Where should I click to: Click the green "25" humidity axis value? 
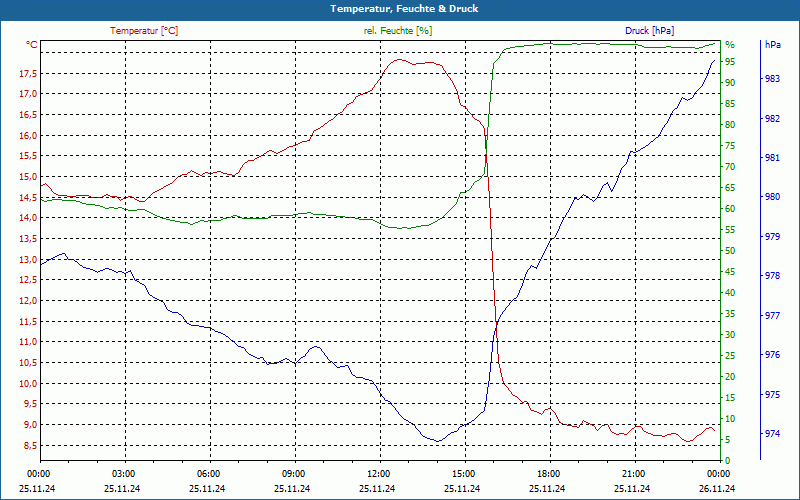point(730,356)
